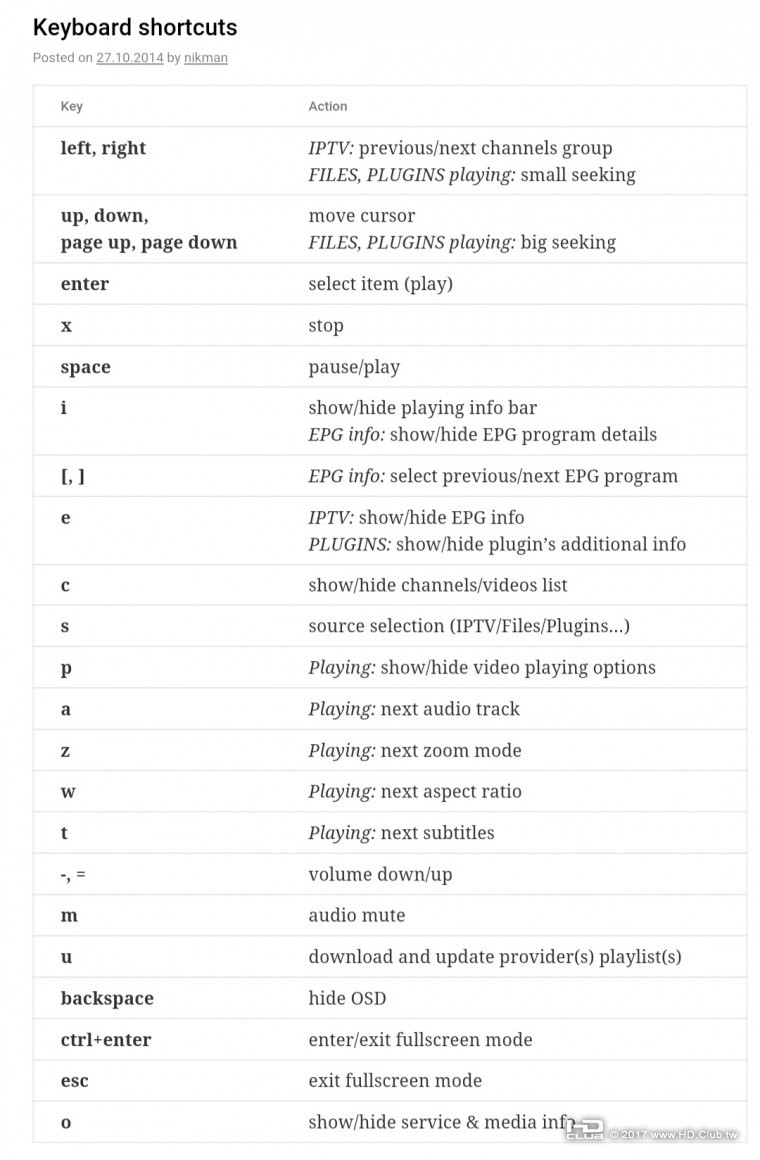Click the 'select item (play)' action text
760x1160 pixels.
(380, 284)
